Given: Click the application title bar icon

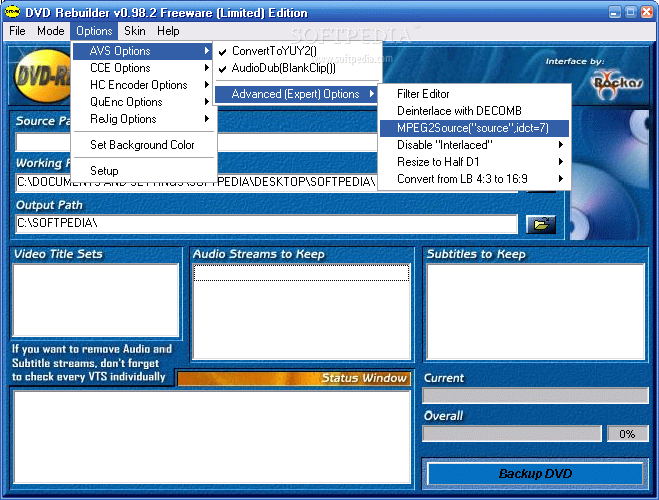Looking at the screenshot, I should [x=12, y=12].
